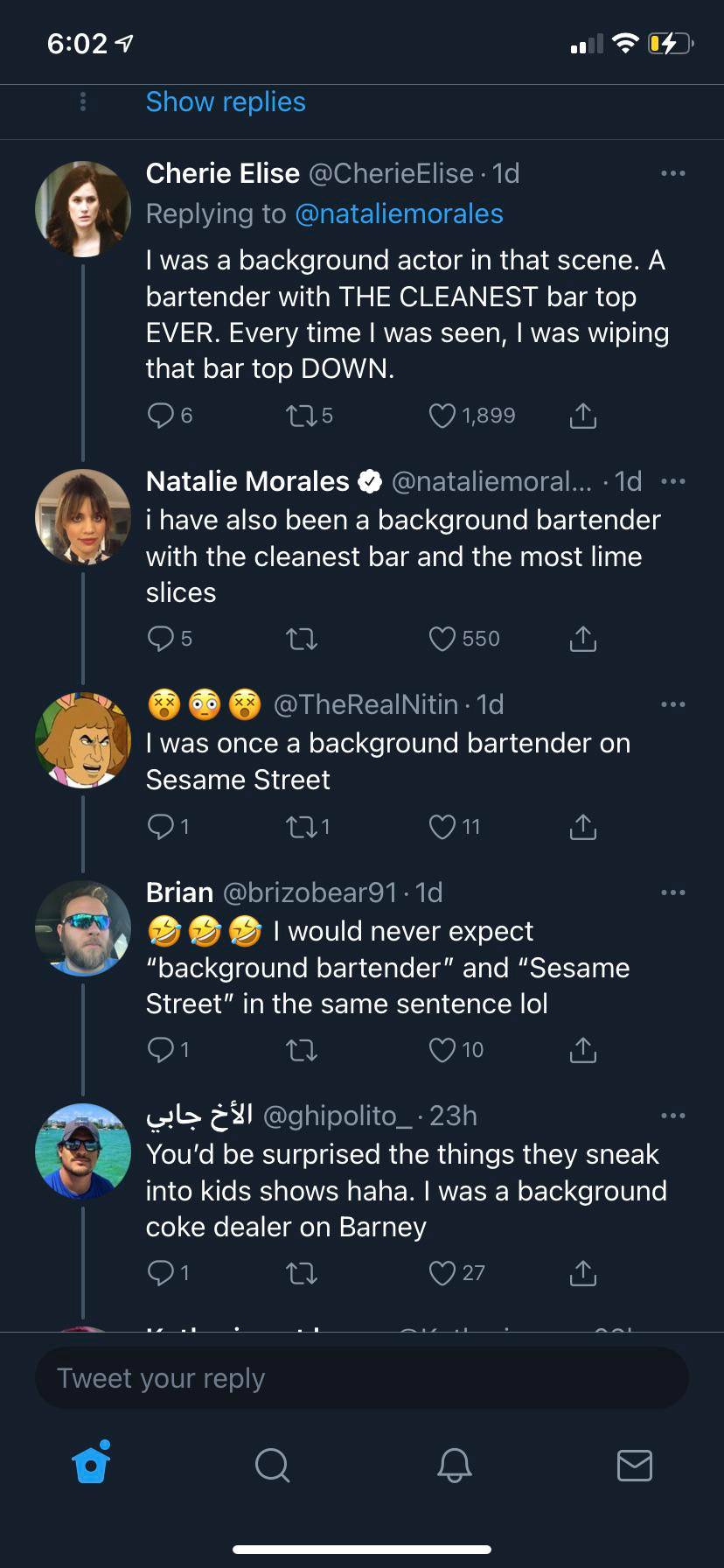Viewport: 724px width, 1568px height.
Task: Like @ghipolito_'s Barney tweet
Action: [x=442, y=1273]
